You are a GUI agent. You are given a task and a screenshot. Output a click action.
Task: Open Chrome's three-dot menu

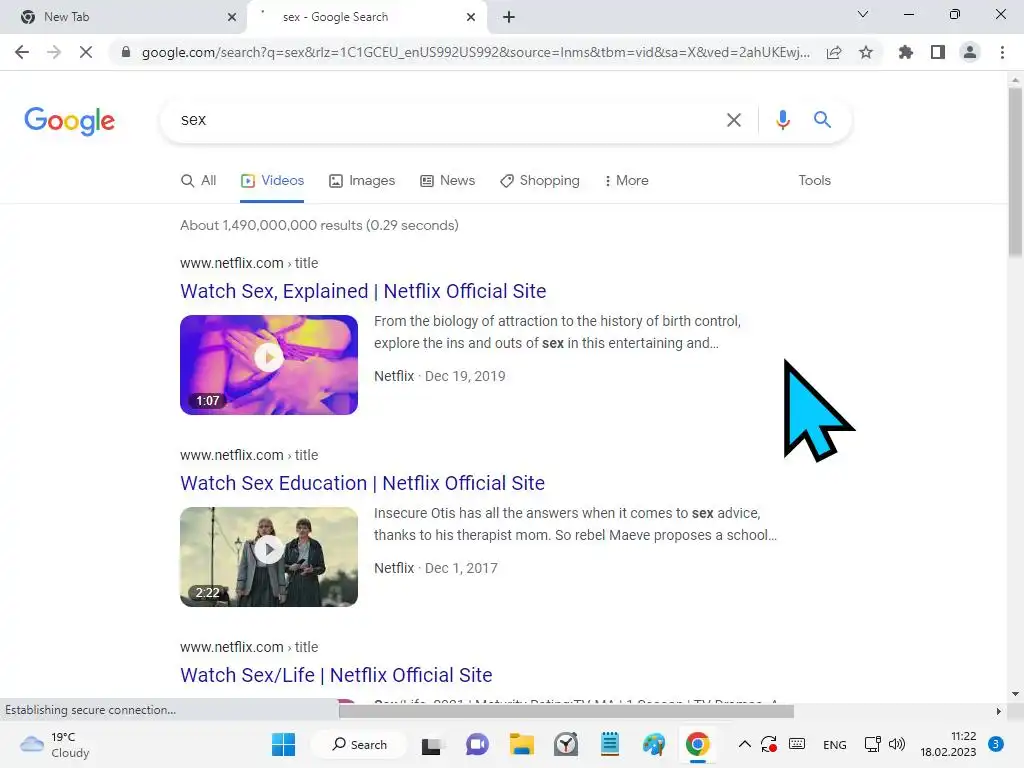click(x=1002, y=52)
